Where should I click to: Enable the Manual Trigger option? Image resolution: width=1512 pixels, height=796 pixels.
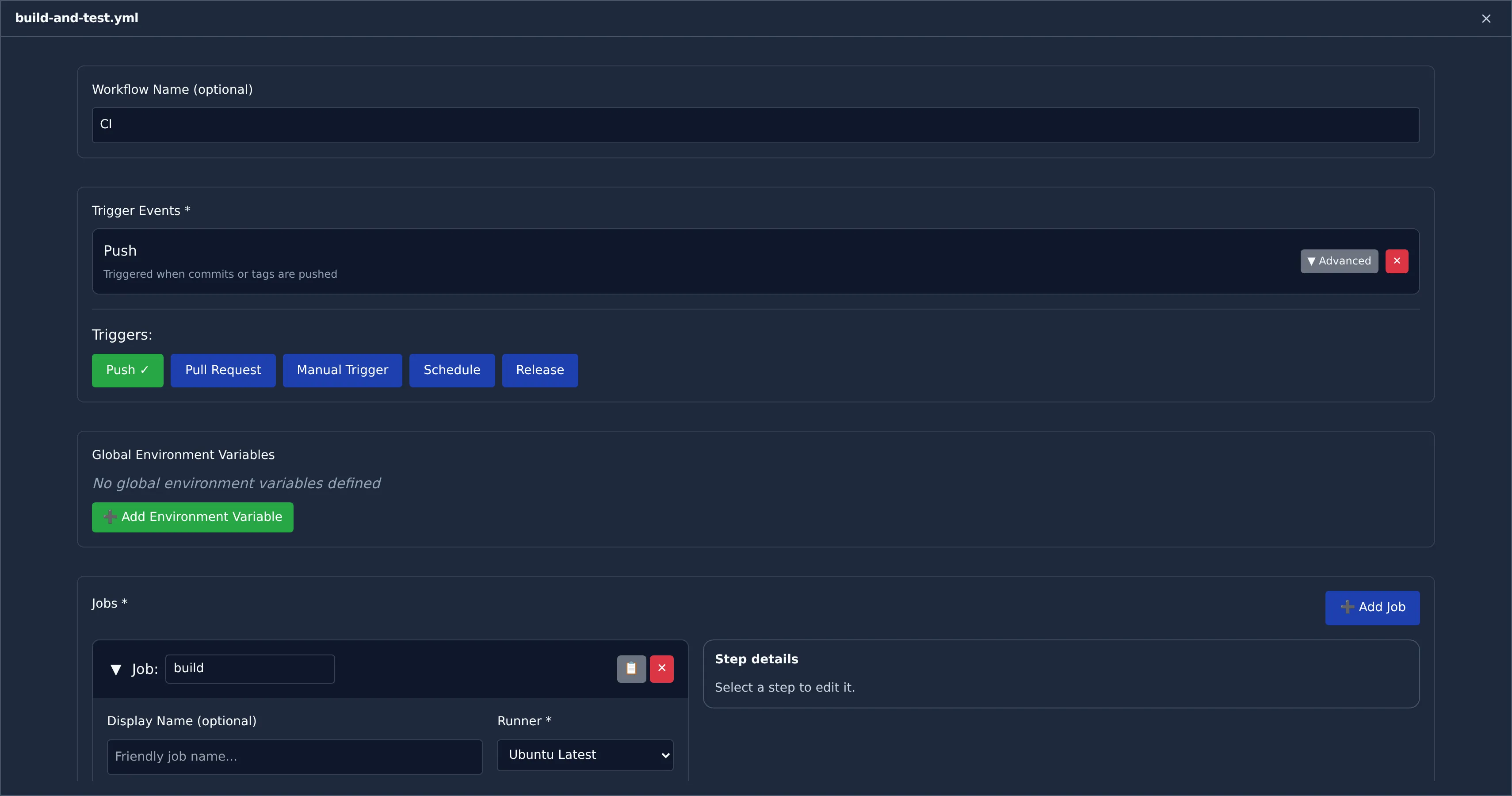342,371
